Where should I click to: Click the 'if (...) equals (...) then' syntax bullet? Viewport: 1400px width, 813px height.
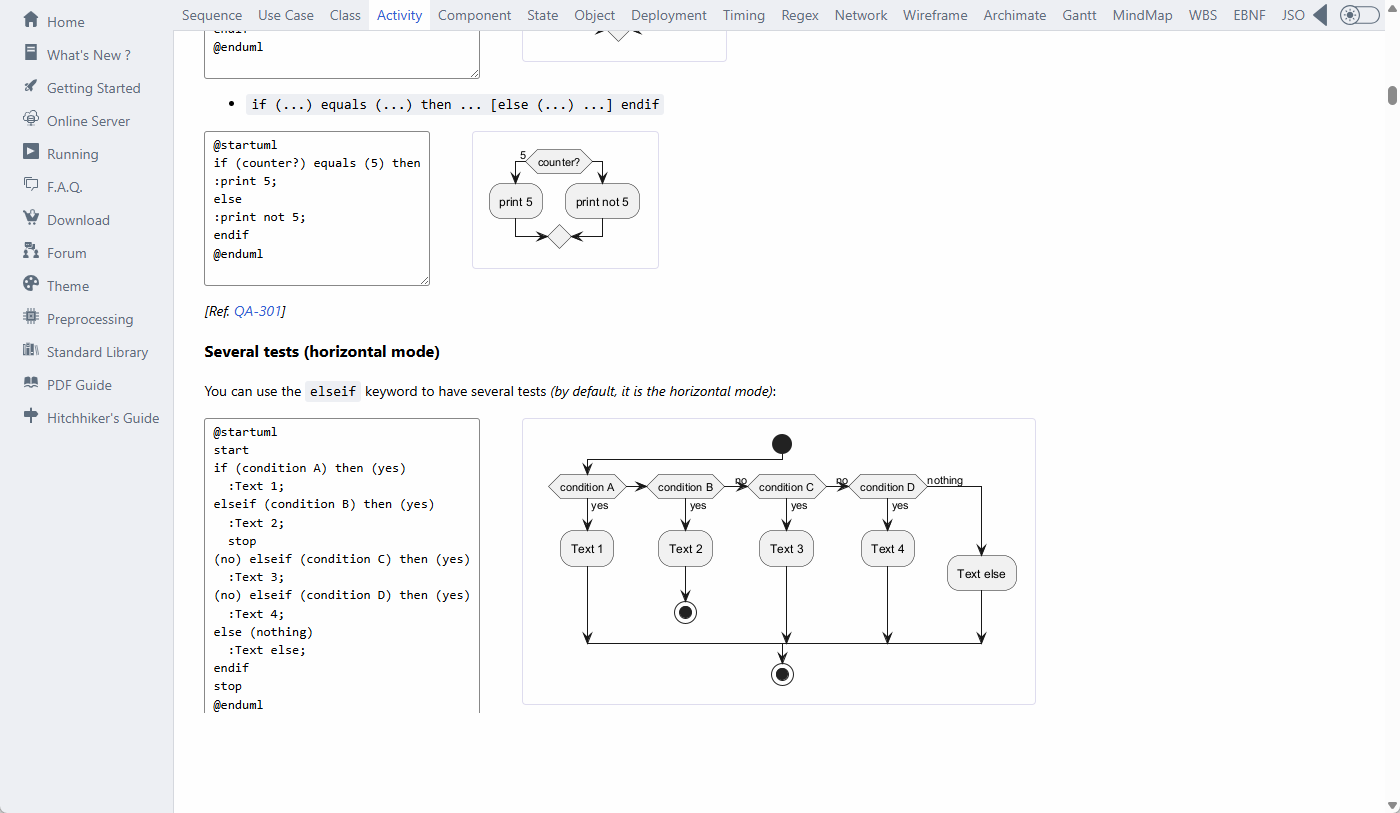point(455,104)
